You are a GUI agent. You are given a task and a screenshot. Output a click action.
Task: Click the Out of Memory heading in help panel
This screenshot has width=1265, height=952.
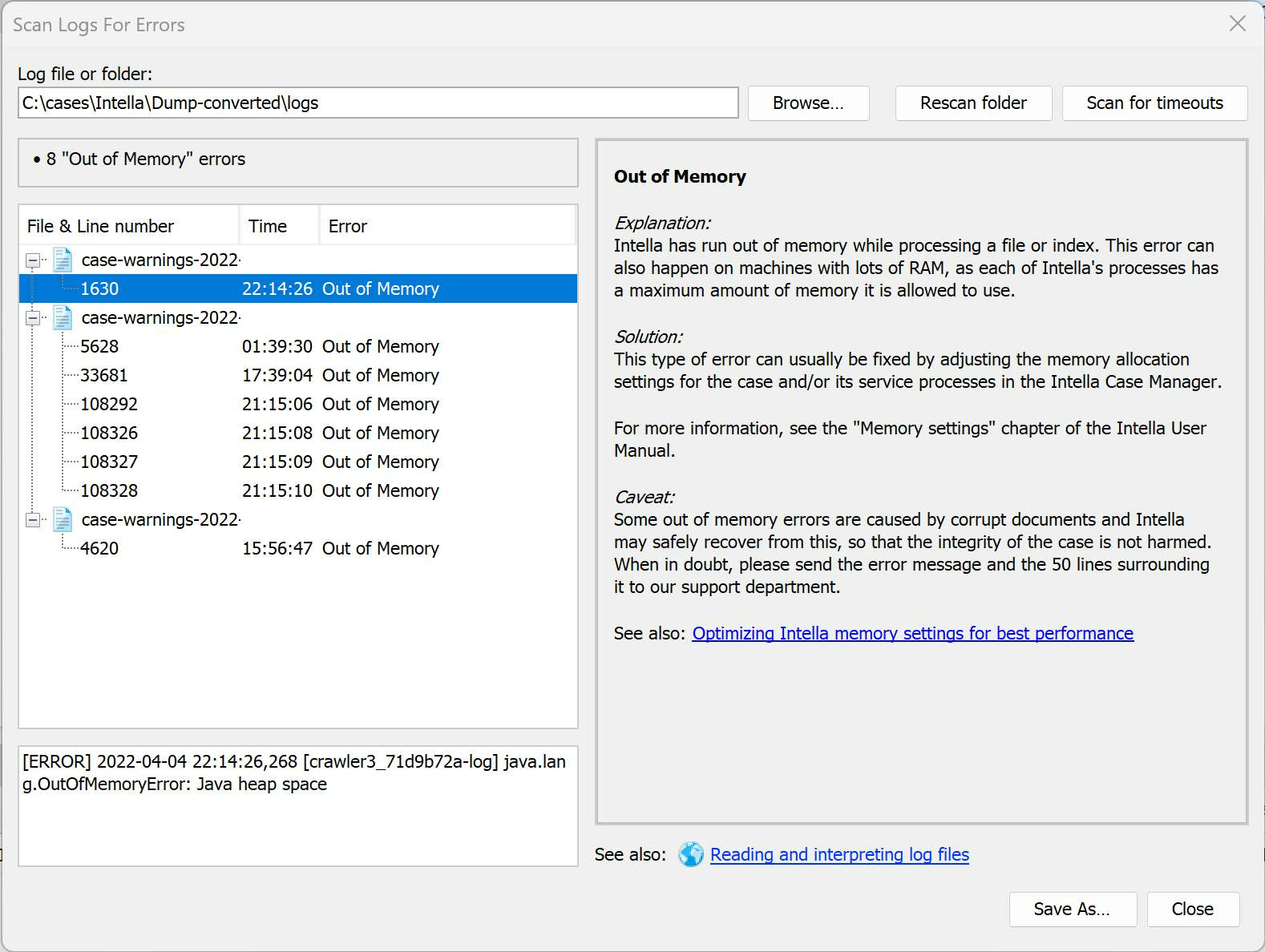coord(680,176)
